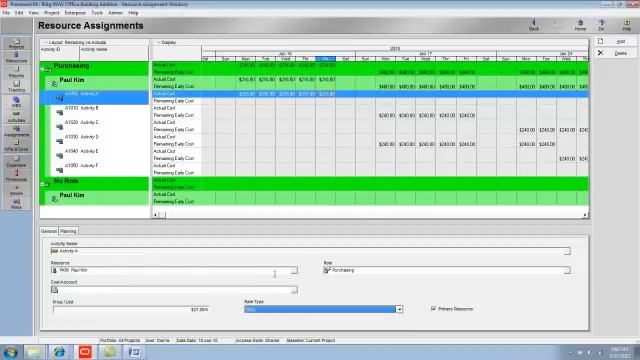Open the Resources view in the sidebar
This screenshot has width=640, height=360.
[x=16, y=58]
